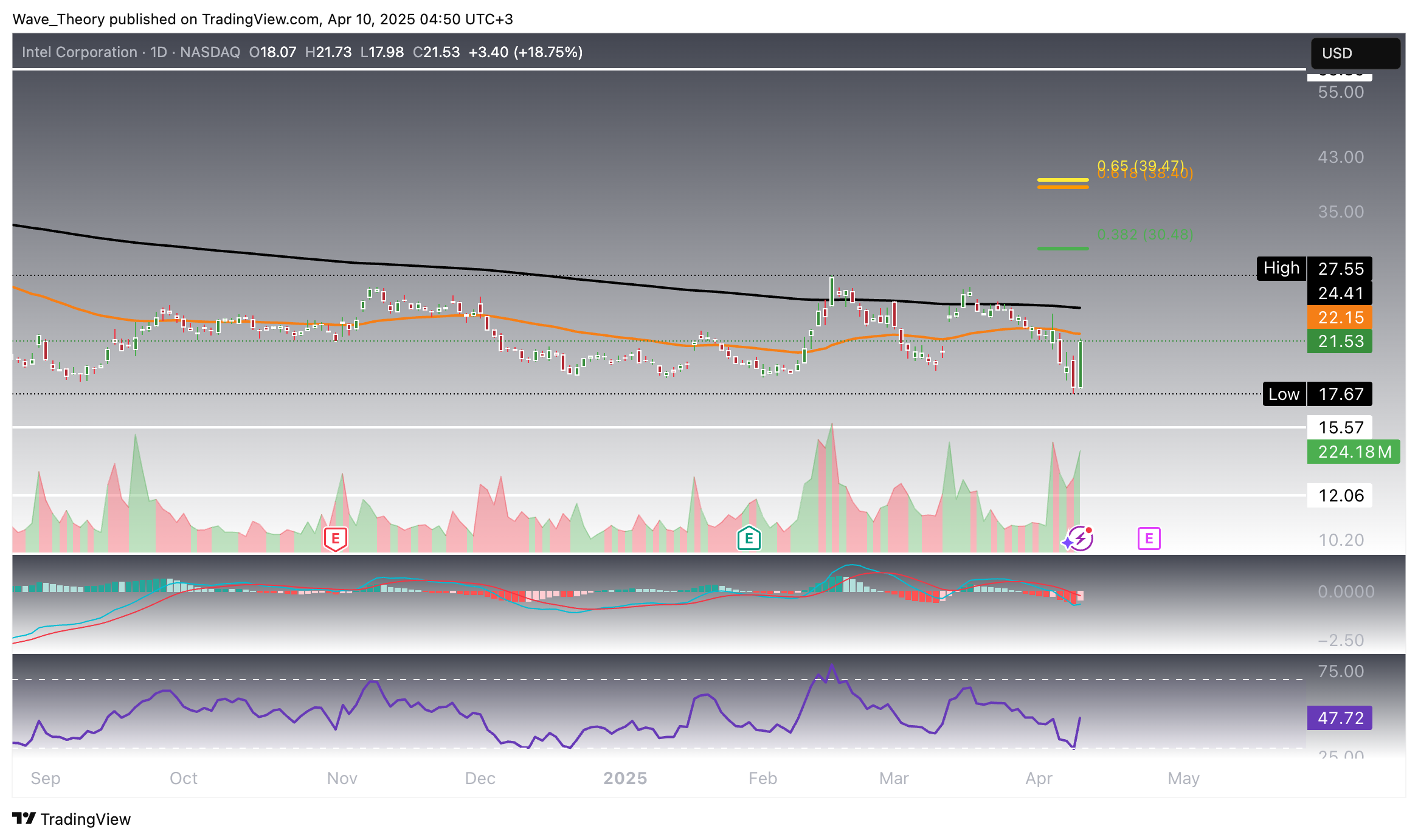Screen dimensions: 1418x840
Task: Click the TradingView logo at the bottom
Action: 72,819
